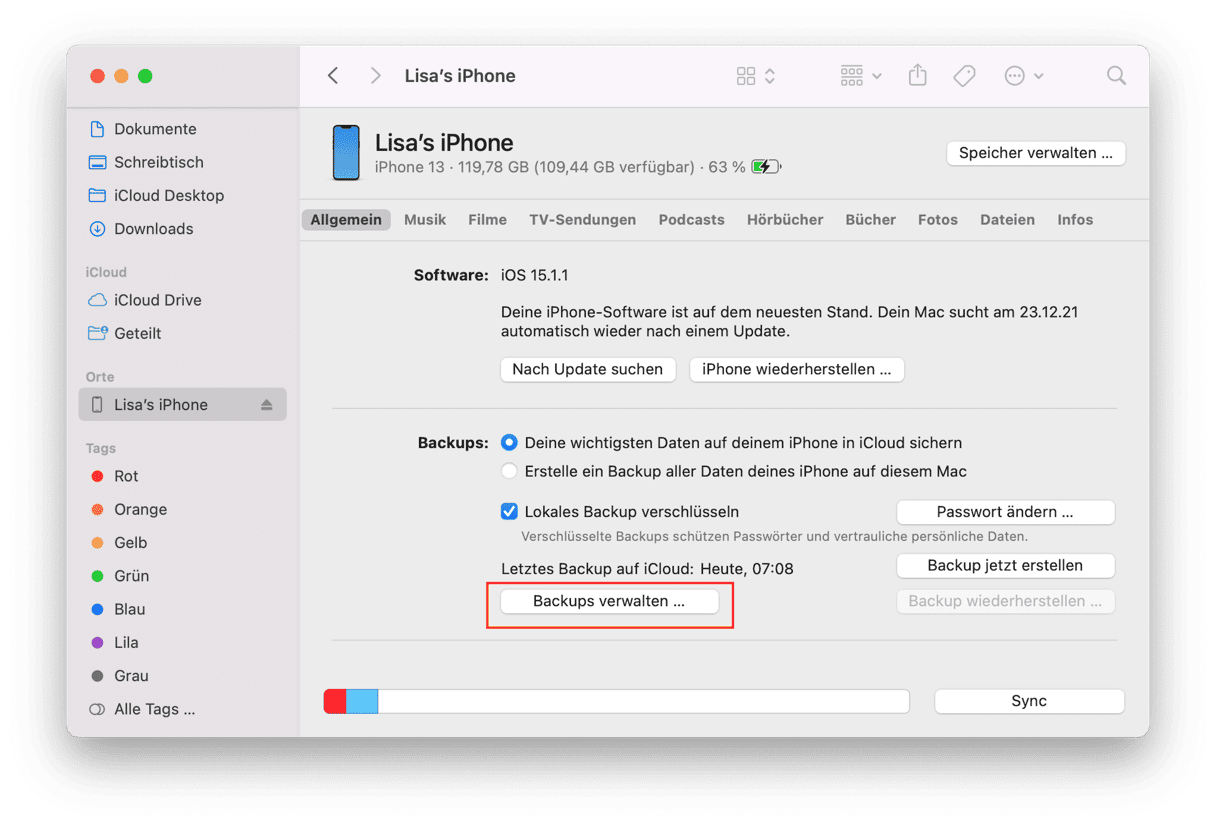Image resolution: width=1216 pixels, height=825 pixels.
Task: Click the tag icon in toolbar
Action: 965,76
